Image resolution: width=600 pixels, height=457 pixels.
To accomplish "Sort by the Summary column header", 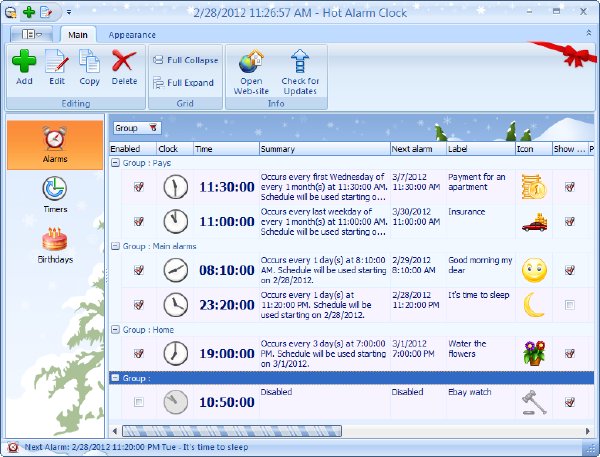I will (324, 149).
